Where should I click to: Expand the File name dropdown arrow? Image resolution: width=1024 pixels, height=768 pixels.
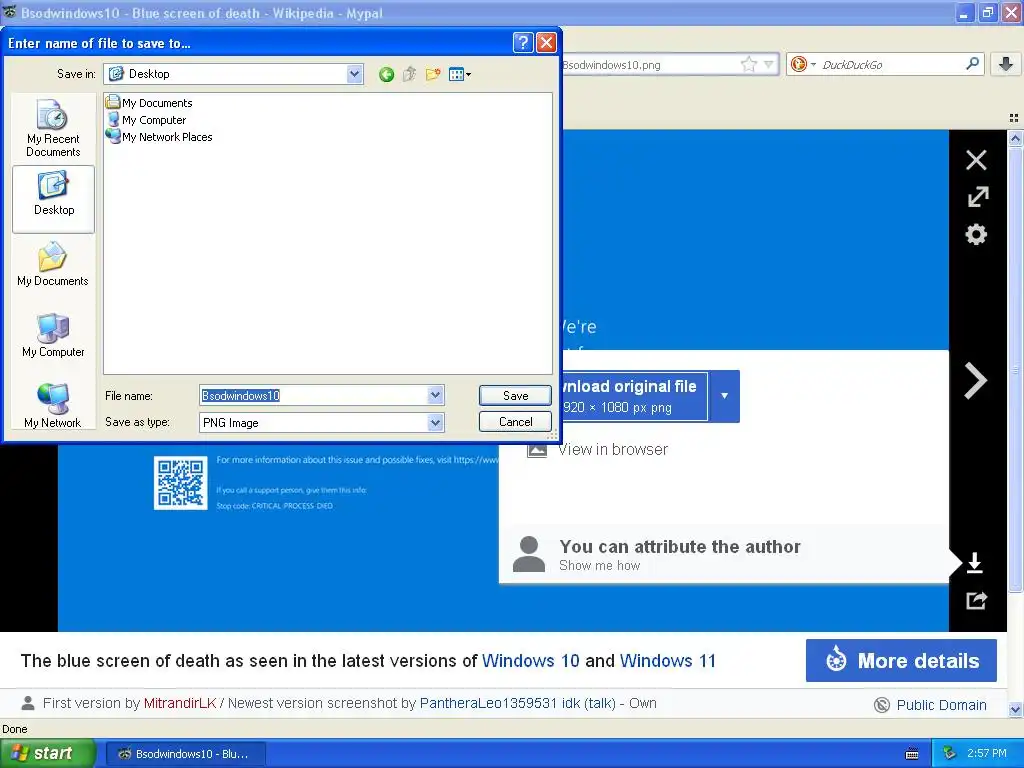pyautogui.click(x=435, y=395)
